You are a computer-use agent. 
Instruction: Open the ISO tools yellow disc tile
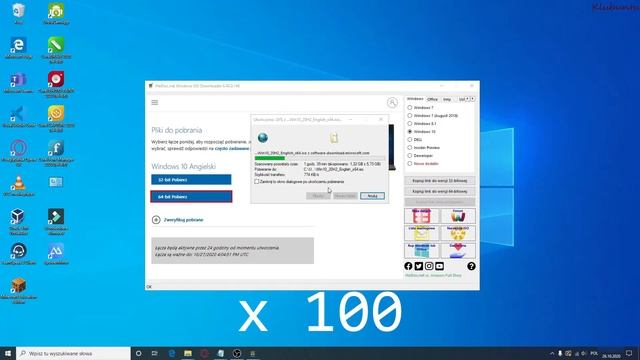(458, 233)
